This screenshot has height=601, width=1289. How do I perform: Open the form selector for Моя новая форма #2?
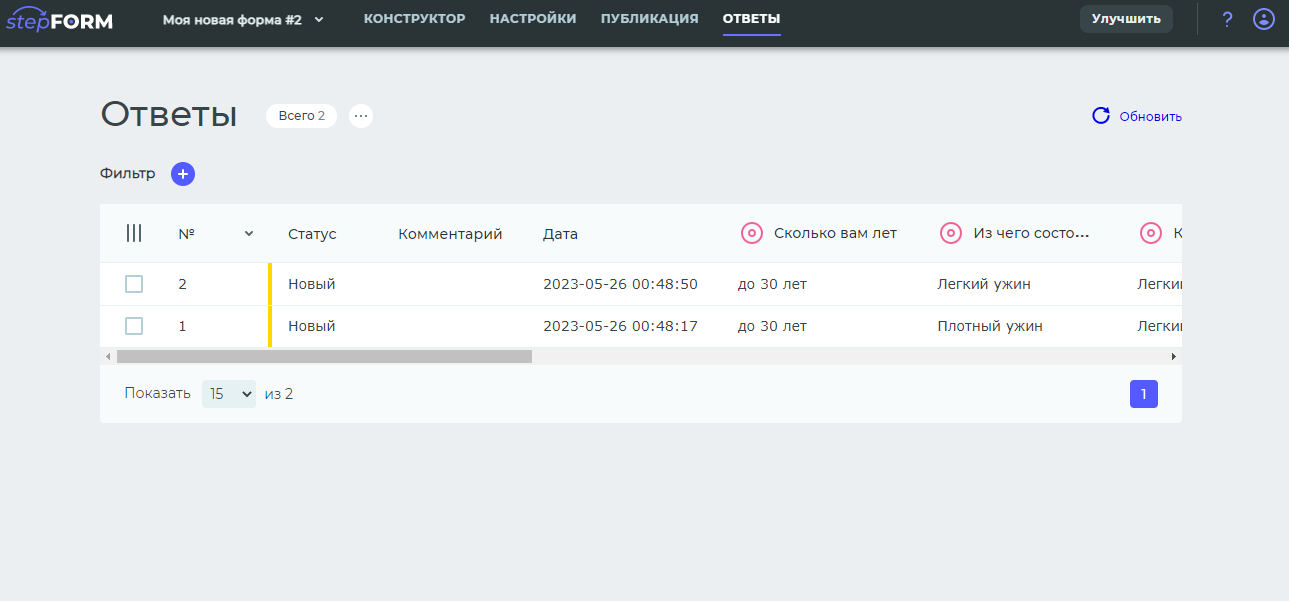318,19
